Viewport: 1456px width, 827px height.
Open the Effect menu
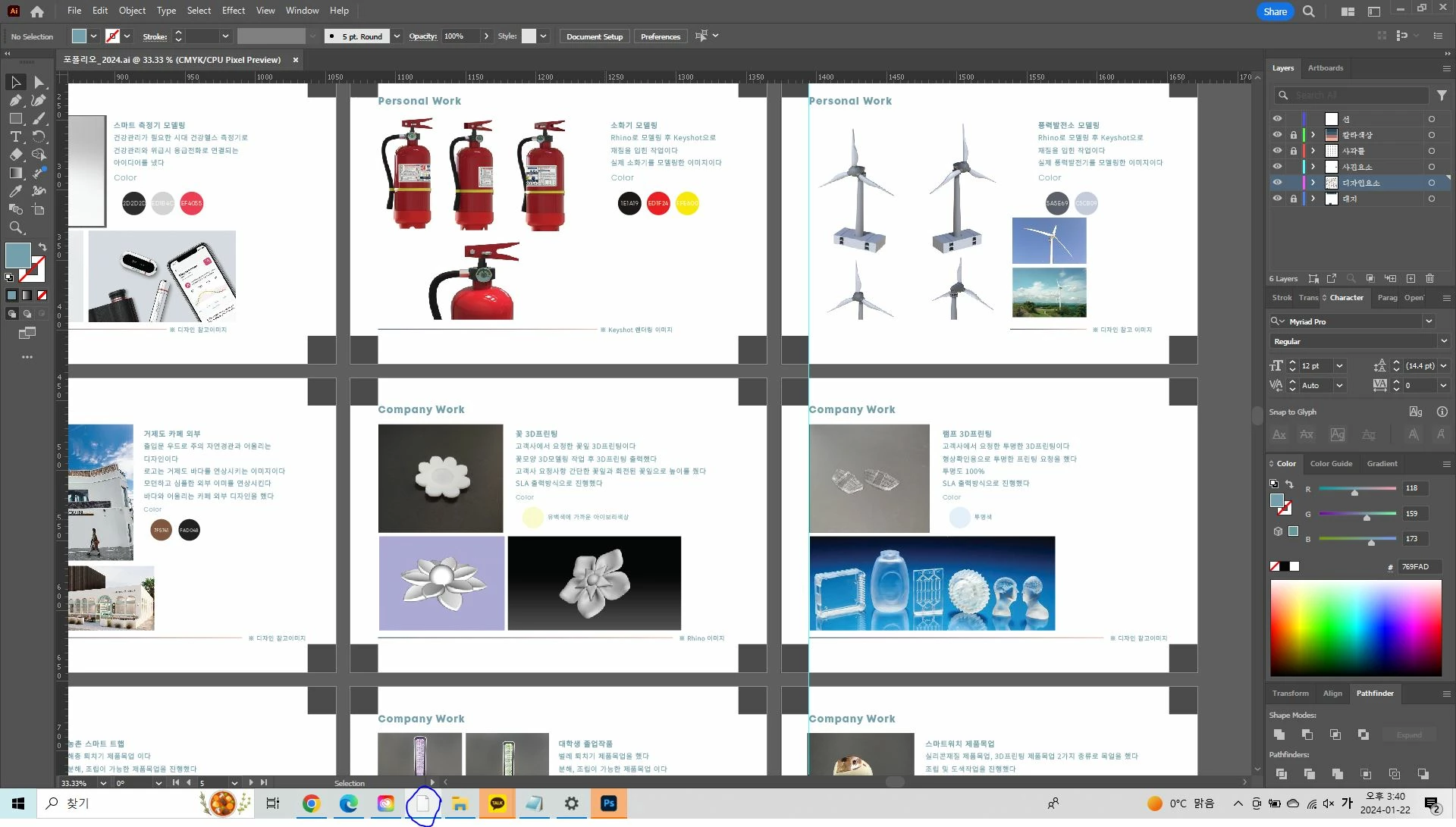tap(233, 11)
